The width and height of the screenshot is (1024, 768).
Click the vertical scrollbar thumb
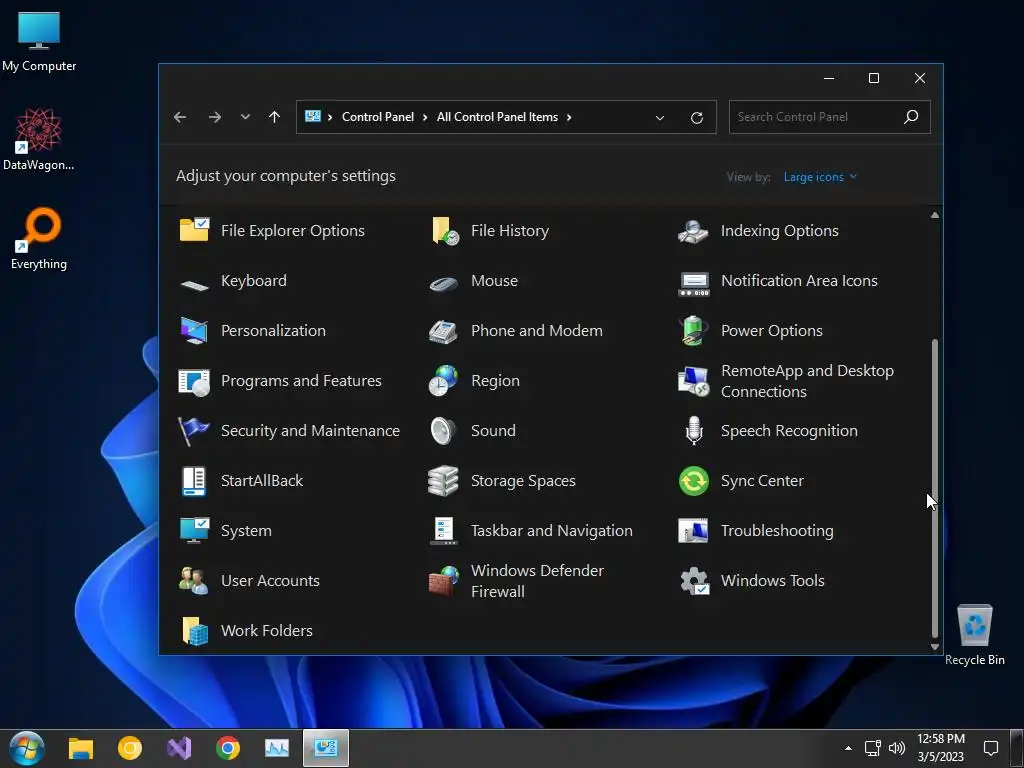click(935, 488)
